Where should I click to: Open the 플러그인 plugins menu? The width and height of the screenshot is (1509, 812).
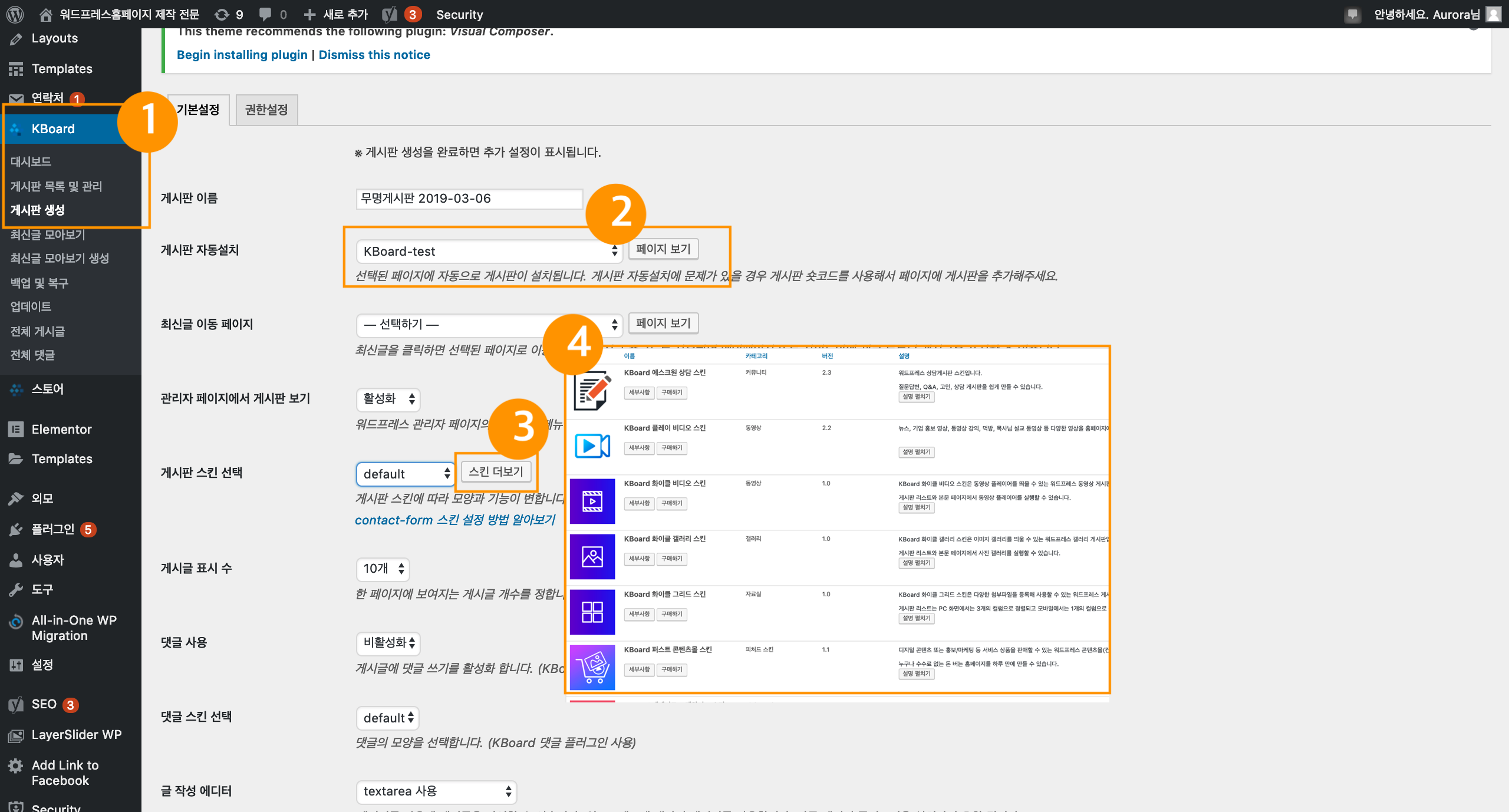[x=52, y=529]
